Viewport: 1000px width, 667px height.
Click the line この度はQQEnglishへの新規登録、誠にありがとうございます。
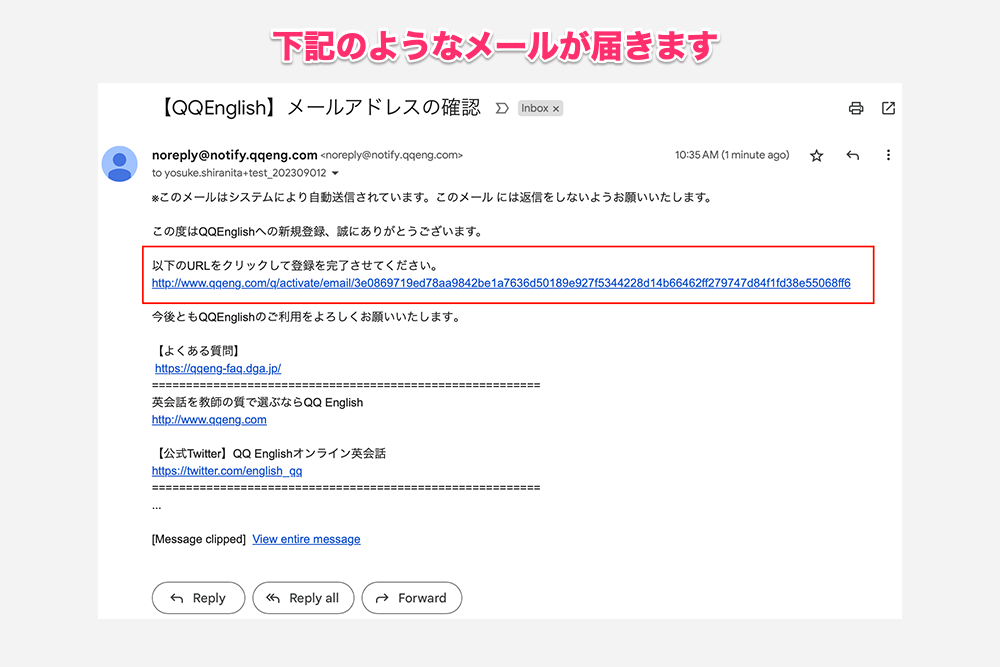(x=318, y=231)
